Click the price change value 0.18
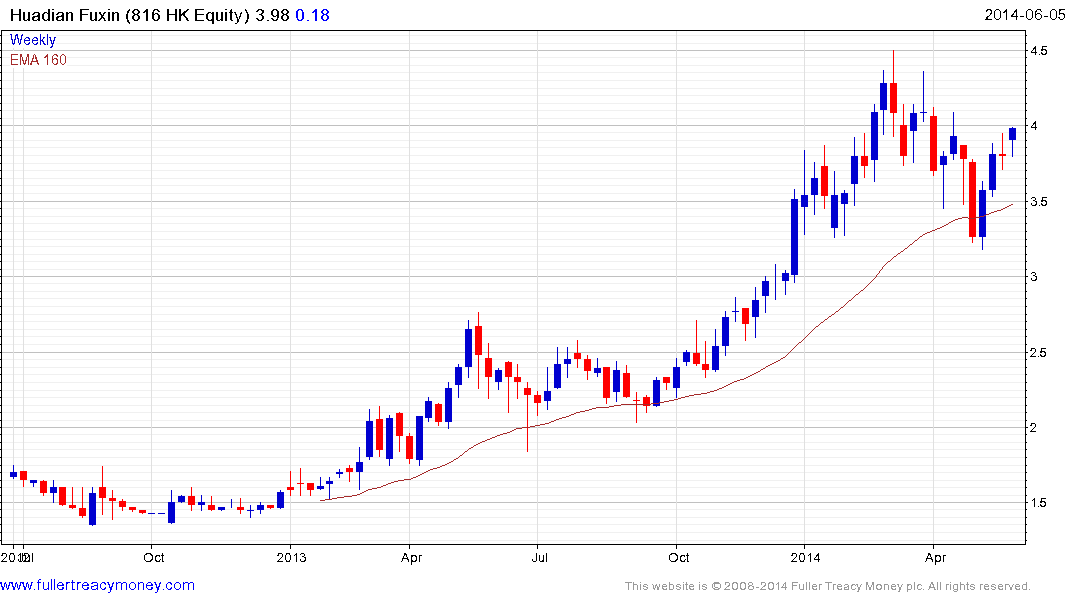1075x600 pixels. pos(312,15)
